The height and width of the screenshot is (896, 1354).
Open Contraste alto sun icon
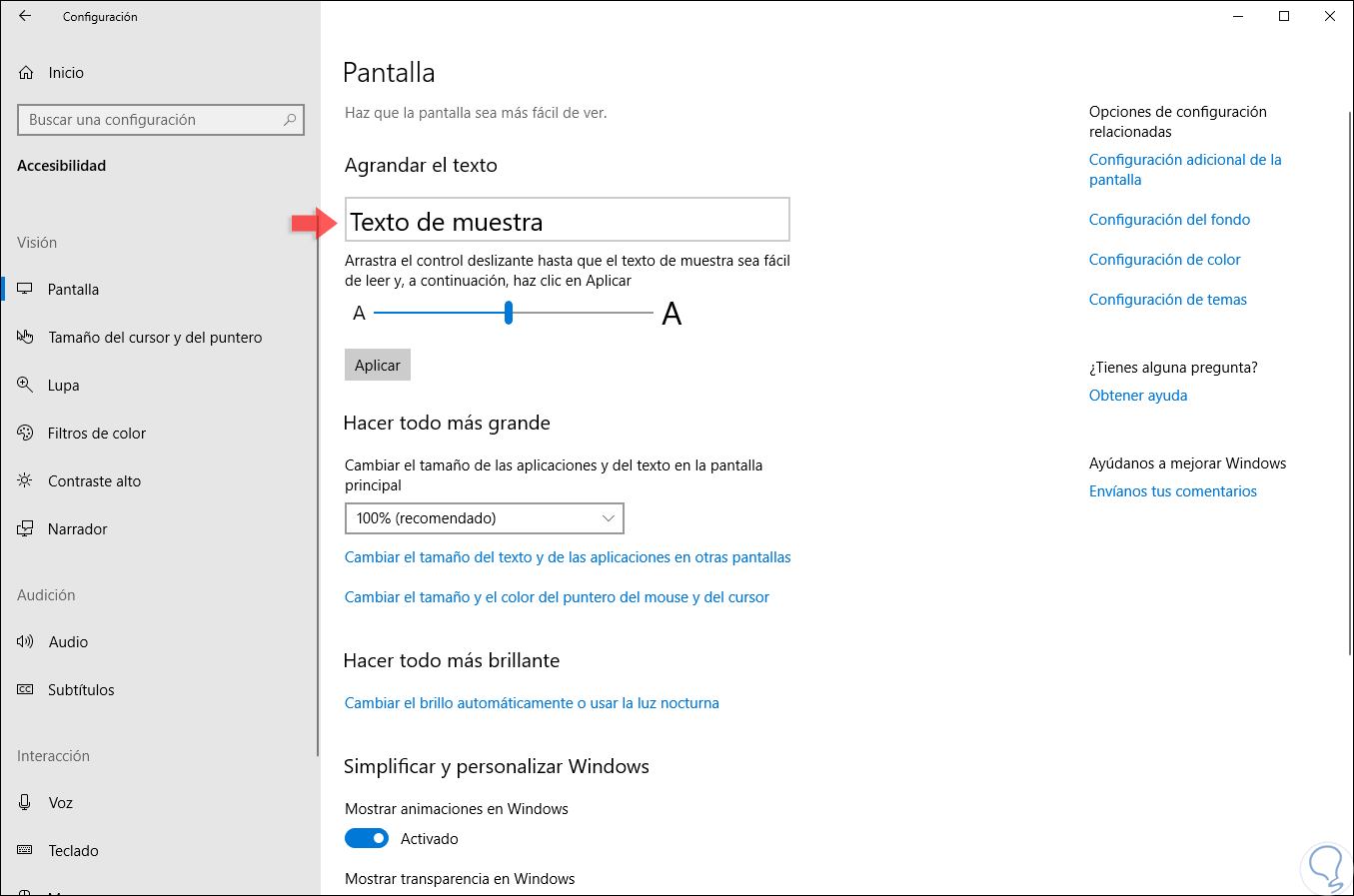coord(25,480)
